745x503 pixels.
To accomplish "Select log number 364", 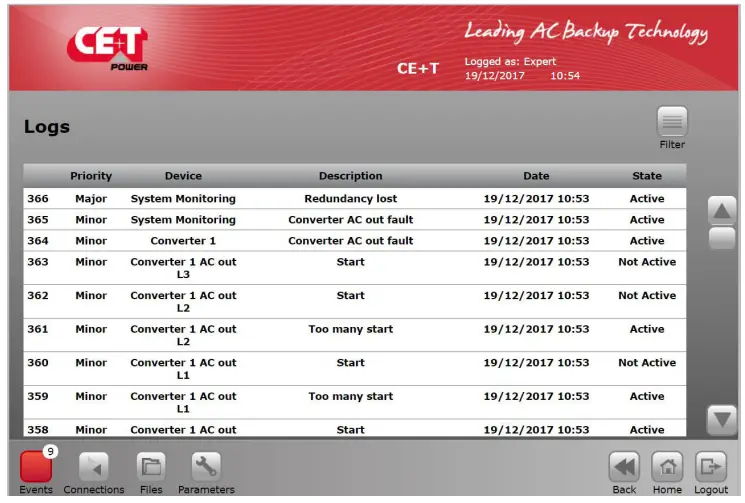I will (x=38, y=241).
